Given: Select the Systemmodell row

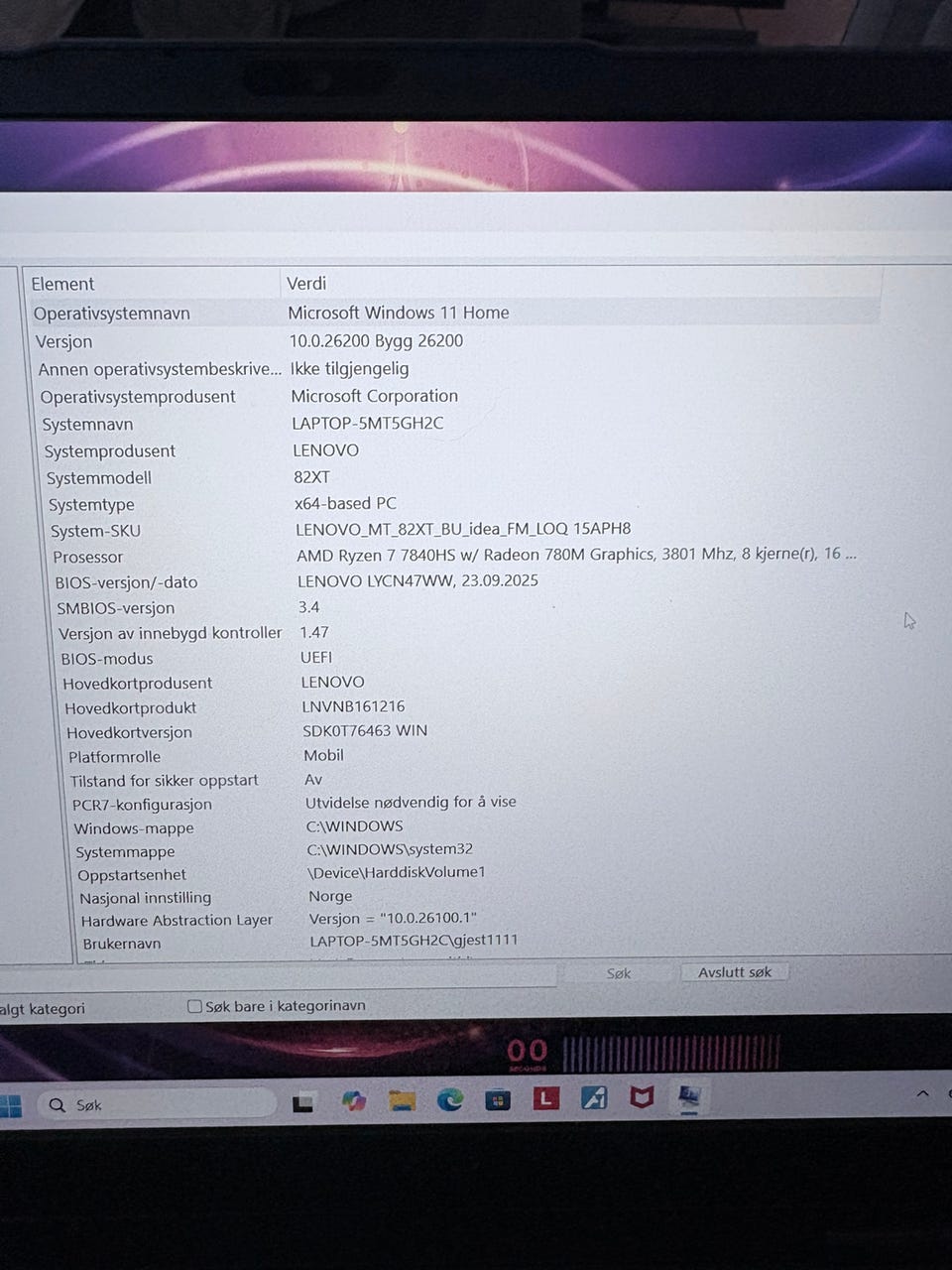Looking at the screenshot, I should pos(462,477).
